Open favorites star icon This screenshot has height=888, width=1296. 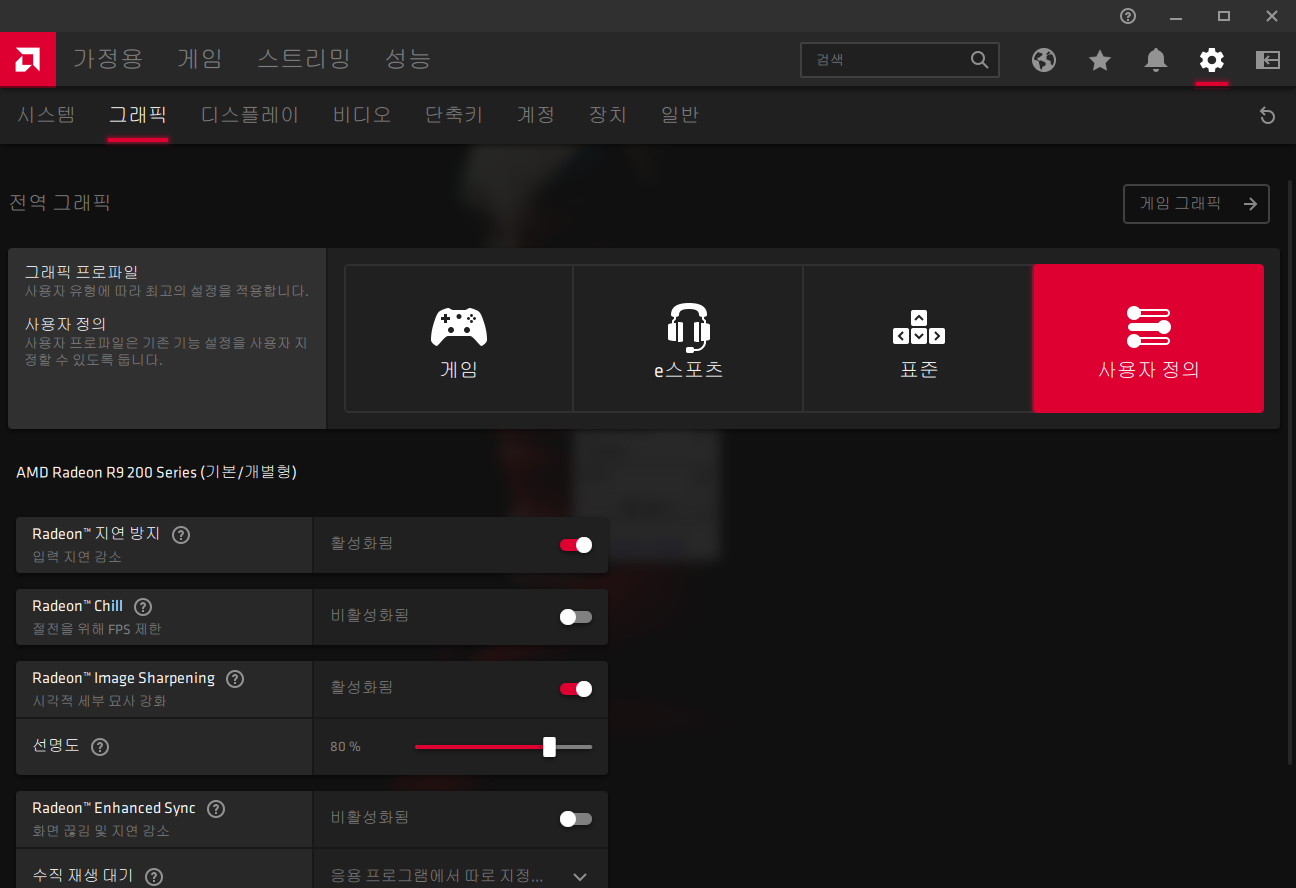[1100, 60]
